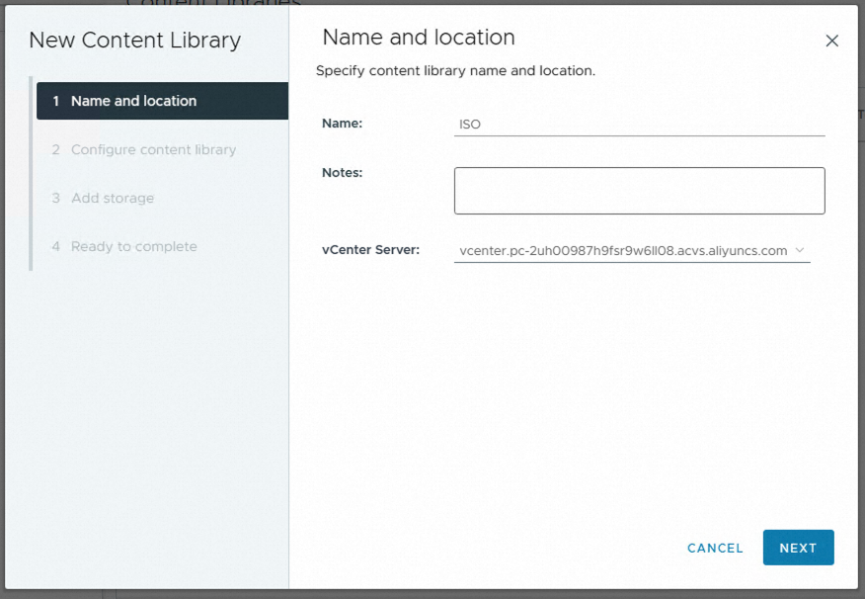866x600 pixels.
Task: Open the vCenter Server dropdown
Action: 623,251
